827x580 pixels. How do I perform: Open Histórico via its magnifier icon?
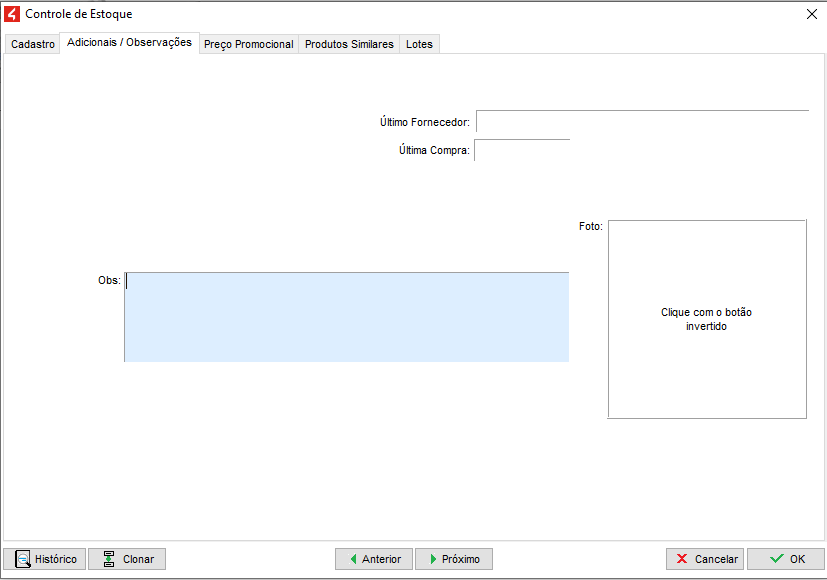22,559
